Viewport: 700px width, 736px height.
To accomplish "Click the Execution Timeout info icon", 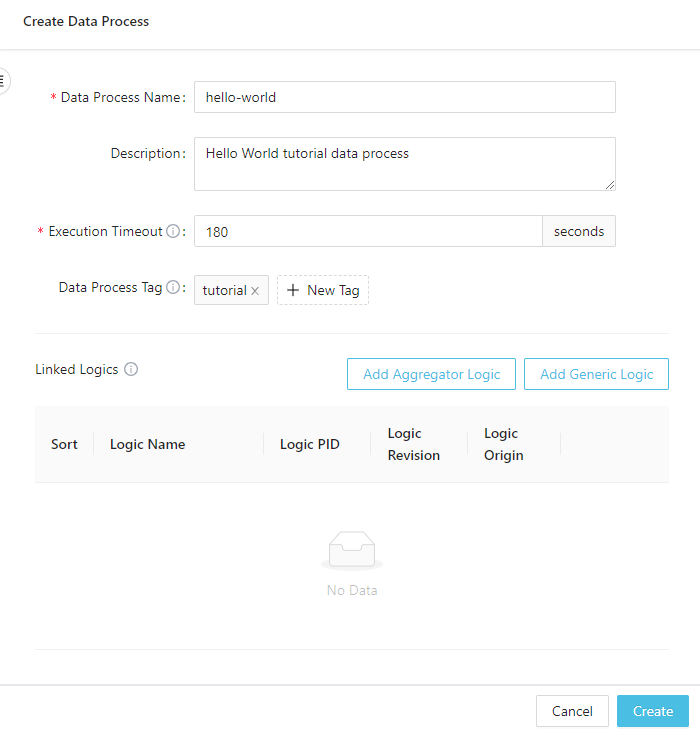I will point(173,232).
